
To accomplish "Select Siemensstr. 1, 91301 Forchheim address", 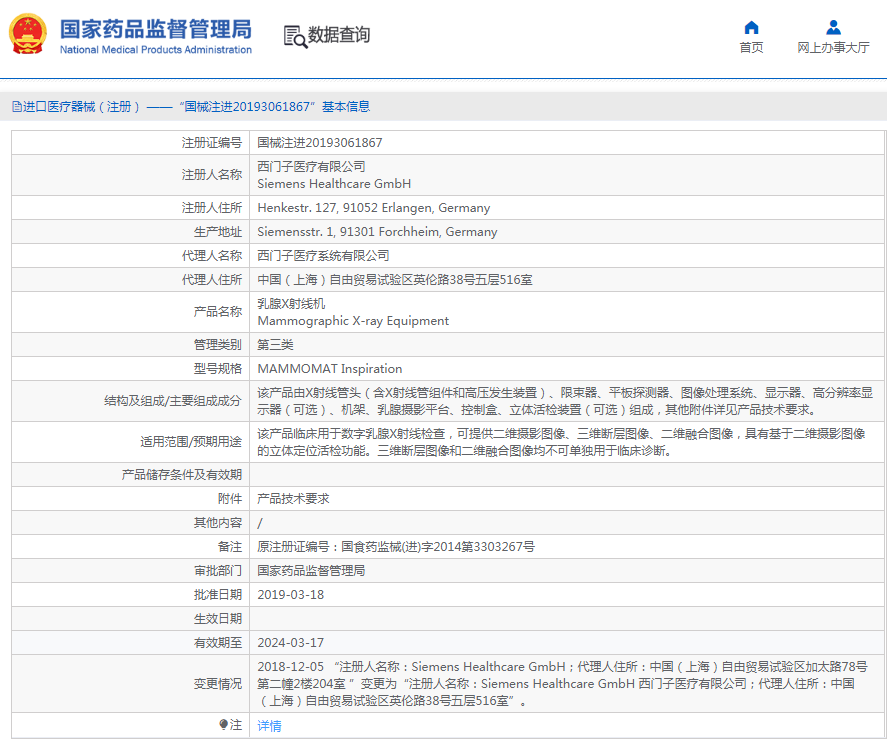I will pos(377,232).
